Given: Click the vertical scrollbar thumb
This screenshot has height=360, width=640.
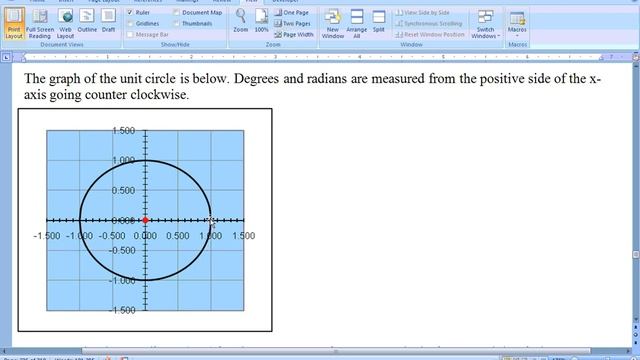Looking at the screenshot, I should (x=636, y=254).
